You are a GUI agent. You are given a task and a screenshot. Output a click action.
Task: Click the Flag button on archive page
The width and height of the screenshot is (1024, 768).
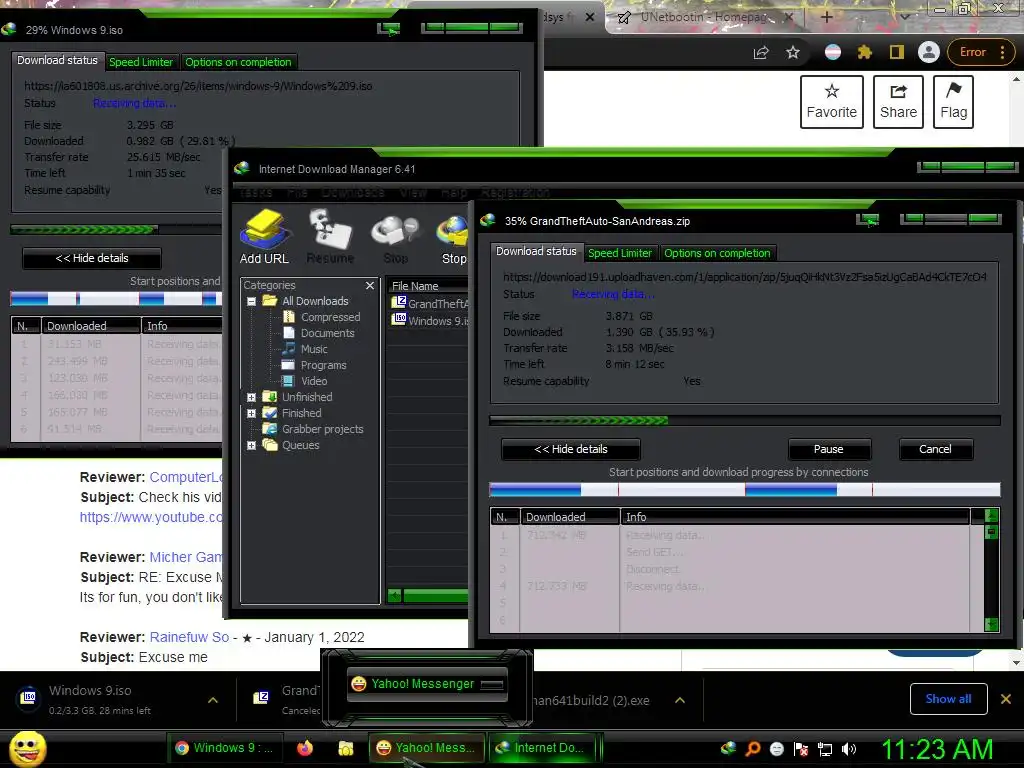tap(953, 102)
